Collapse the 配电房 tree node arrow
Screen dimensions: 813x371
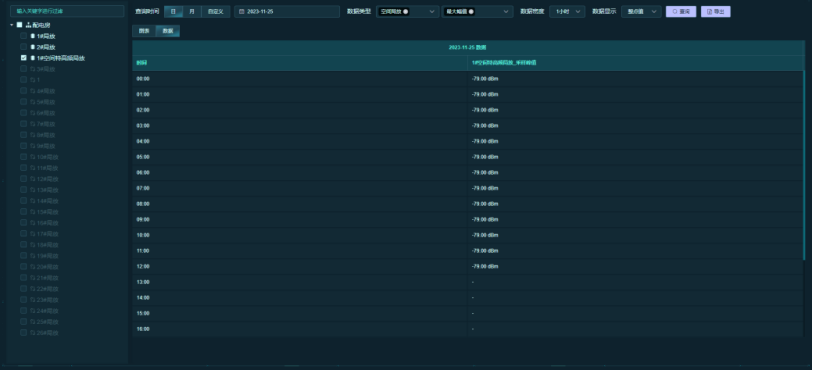[x=12, y=25]
